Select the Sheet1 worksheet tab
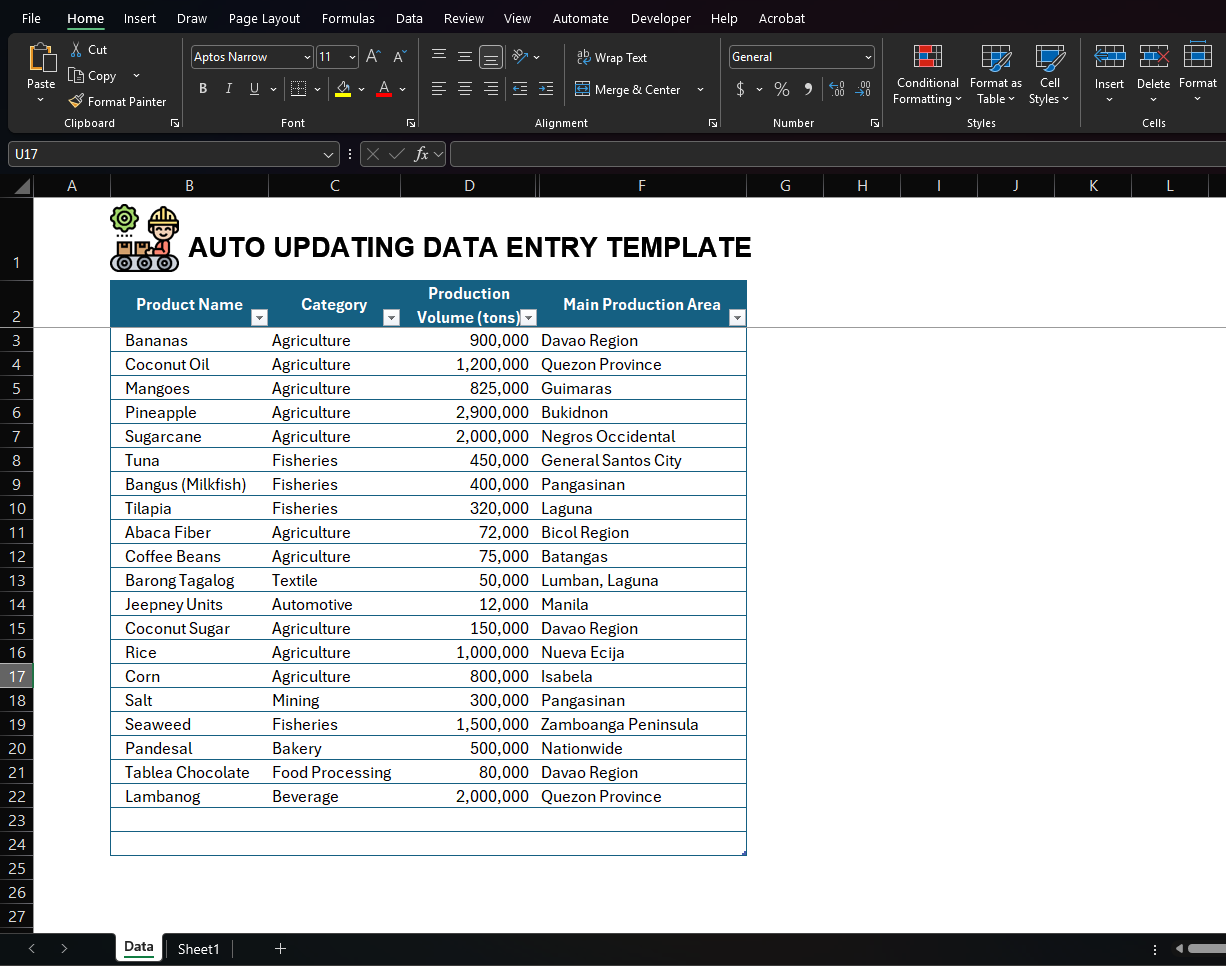This screenshot has height=966, width=1226. [198, 948]
